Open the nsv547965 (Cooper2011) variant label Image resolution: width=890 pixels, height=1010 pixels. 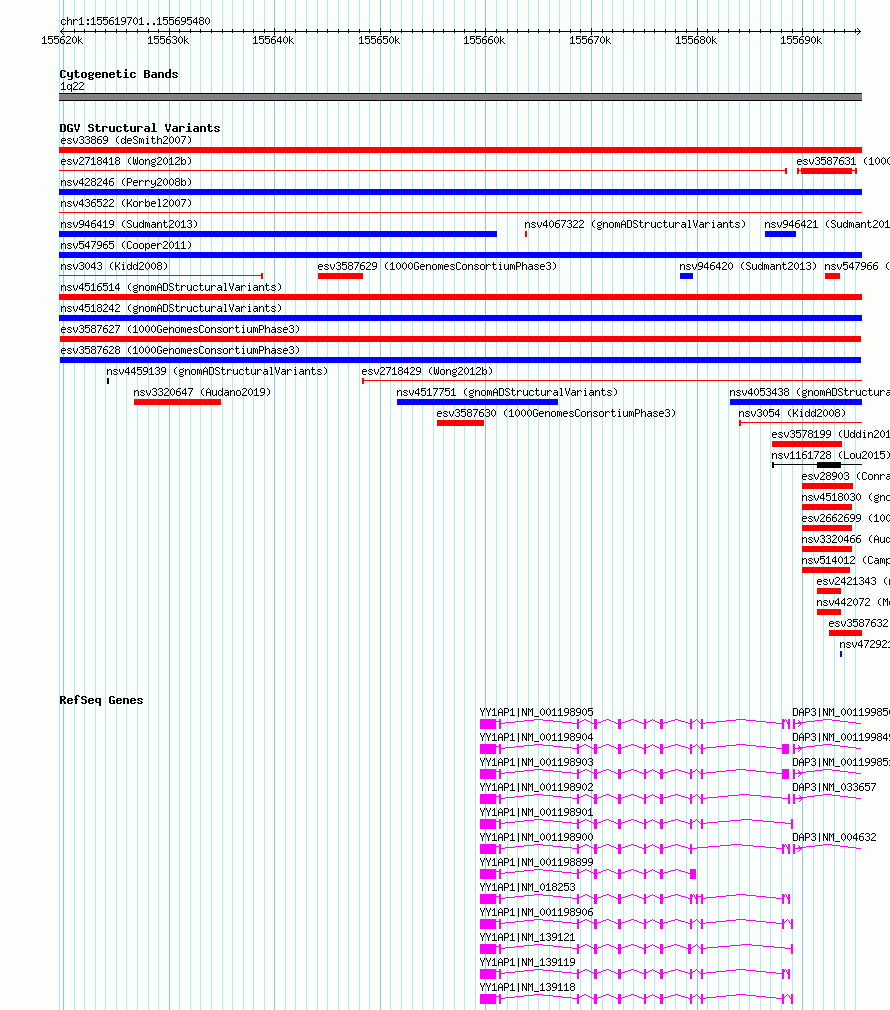click(126, 245)
